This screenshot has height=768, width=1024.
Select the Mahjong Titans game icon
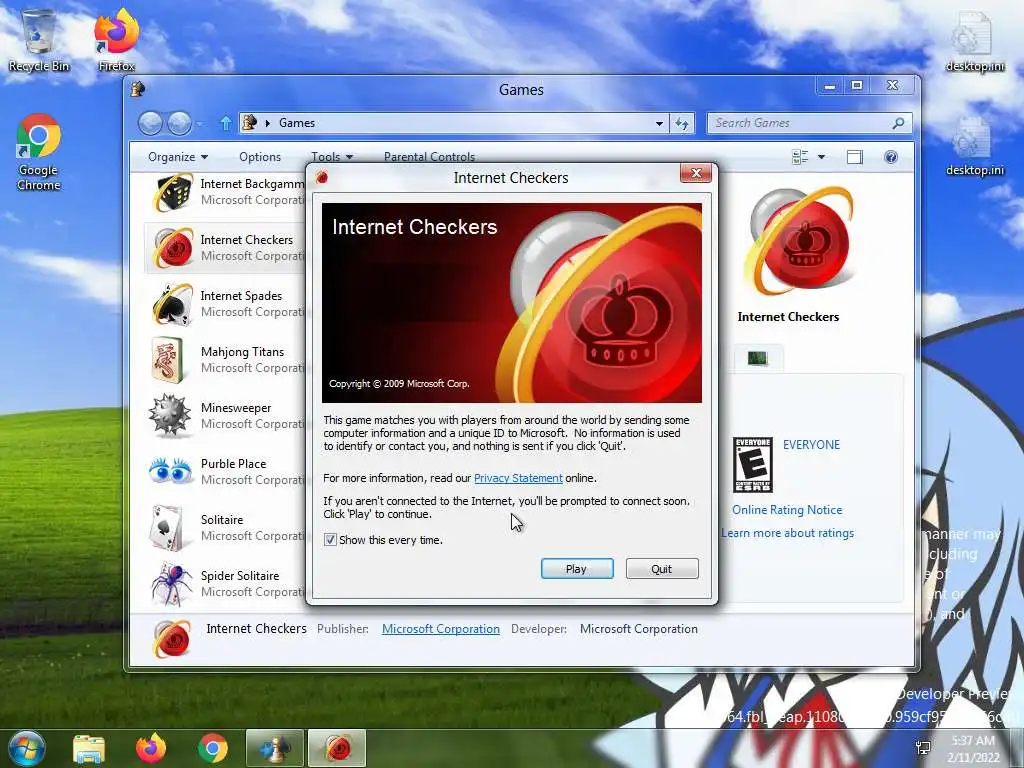(x=168, y=360)
